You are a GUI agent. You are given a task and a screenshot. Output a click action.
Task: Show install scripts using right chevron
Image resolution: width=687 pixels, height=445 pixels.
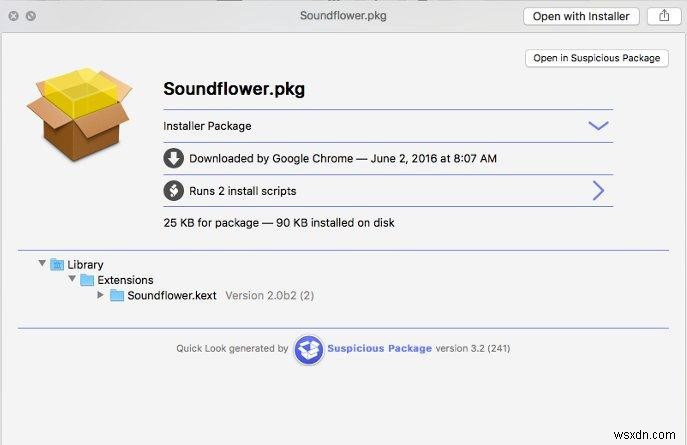pyautogui.click(x=598, y=190)
